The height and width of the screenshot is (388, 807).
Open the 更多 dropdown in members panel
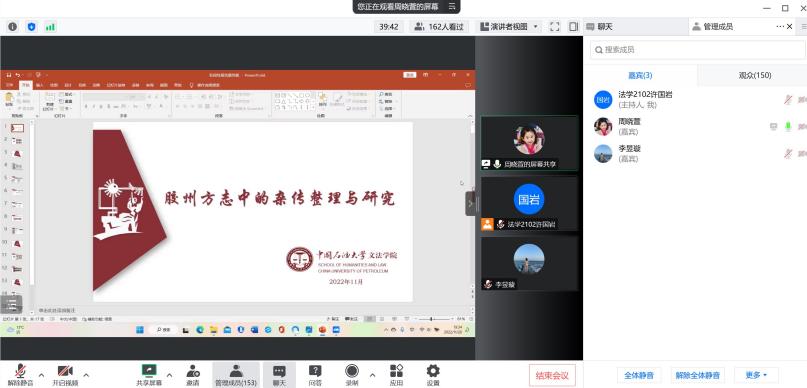point(756,375)
